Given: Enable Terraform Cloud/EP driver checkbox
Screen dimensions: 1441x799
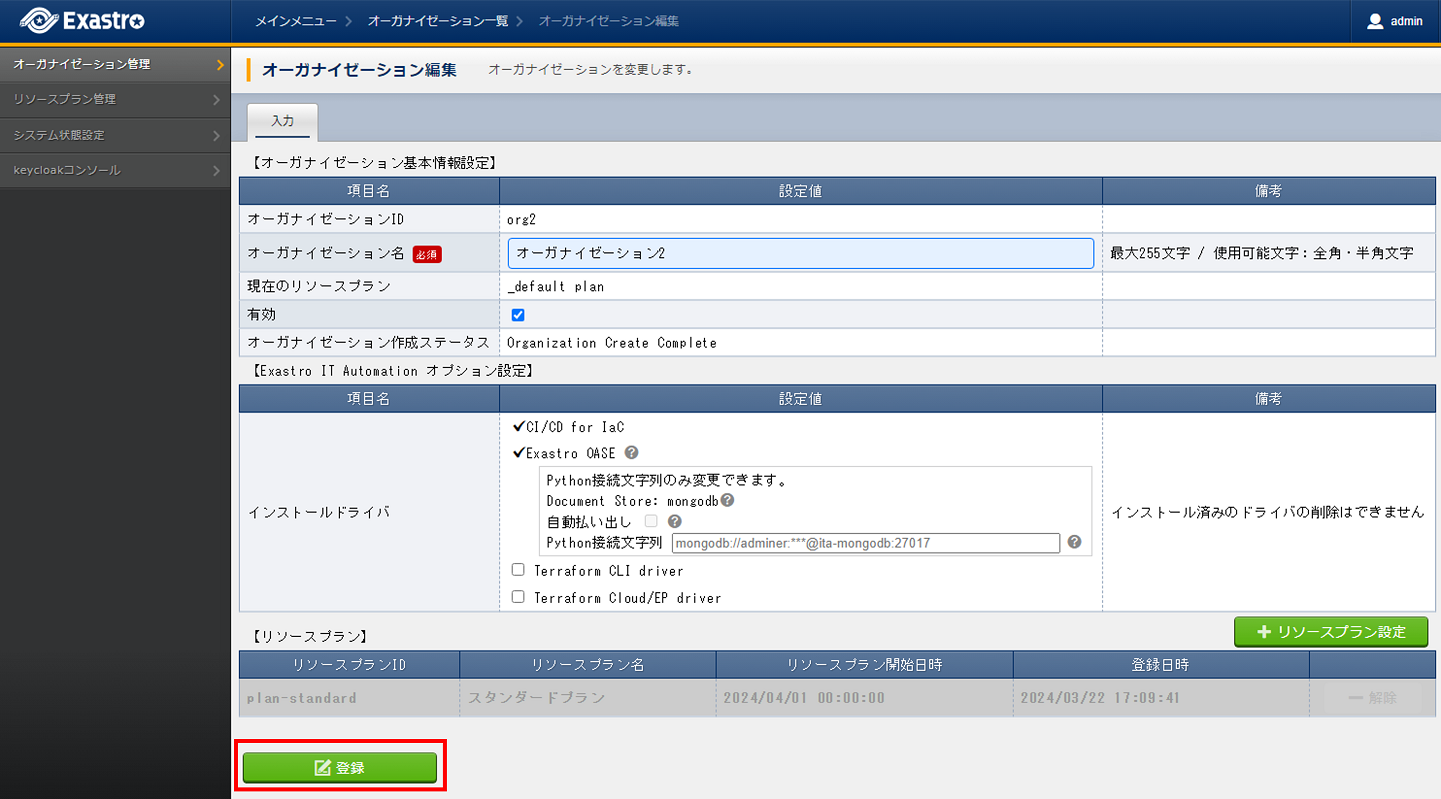Looking at the screenshot, I should (518, 597).
